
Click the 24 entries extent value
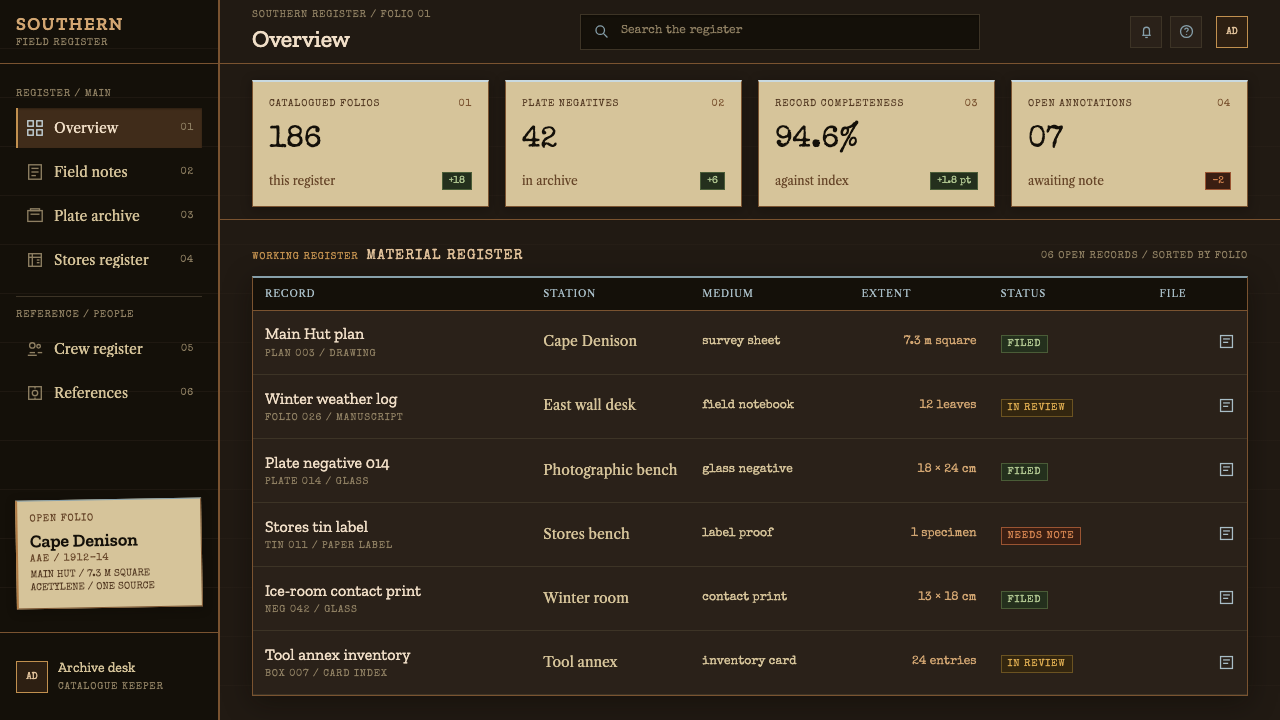tap(943, 660)
